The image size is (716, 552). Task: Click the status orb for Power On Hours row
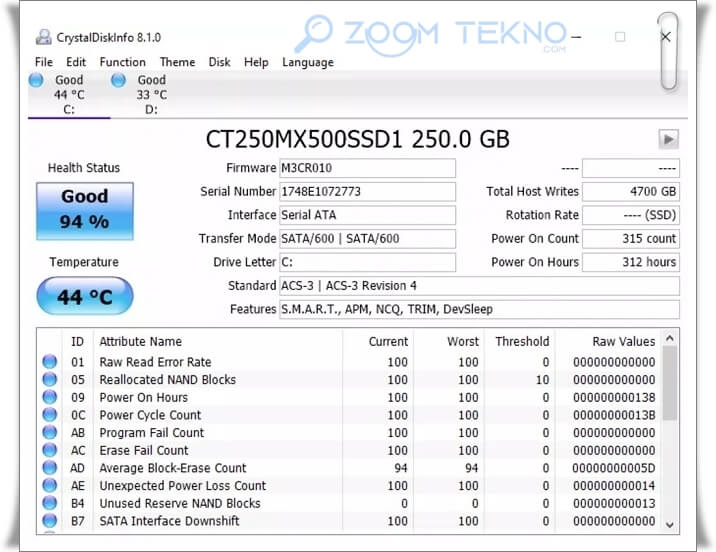50,397
